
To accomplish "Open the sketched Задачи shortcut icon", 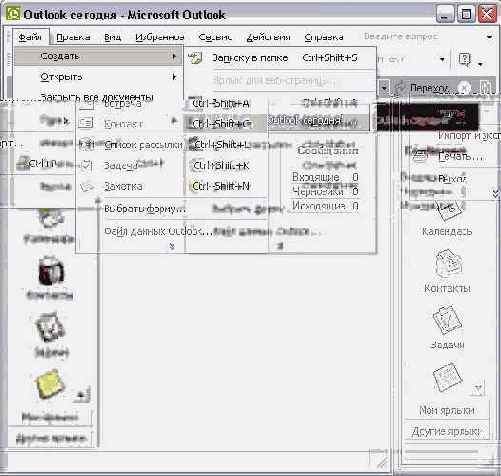I will pos(447,320).
